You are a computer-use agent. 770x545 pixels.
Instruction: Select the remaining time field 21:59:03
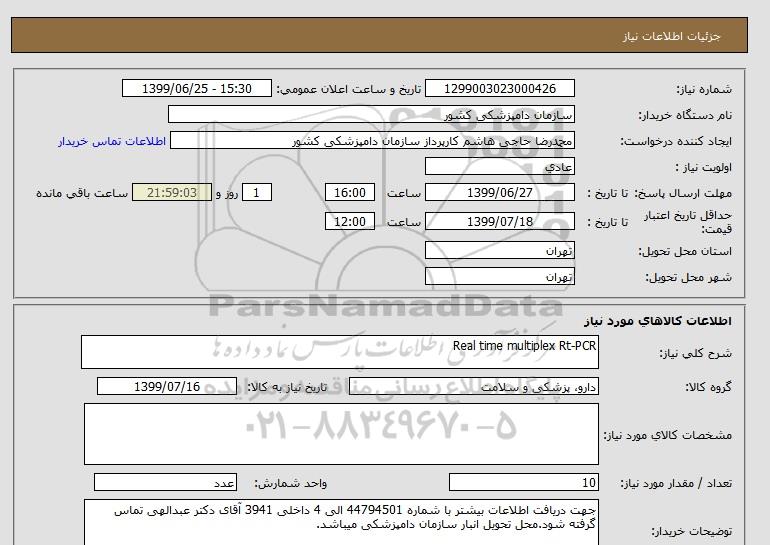pyautogui.click(x=172, y=192)
